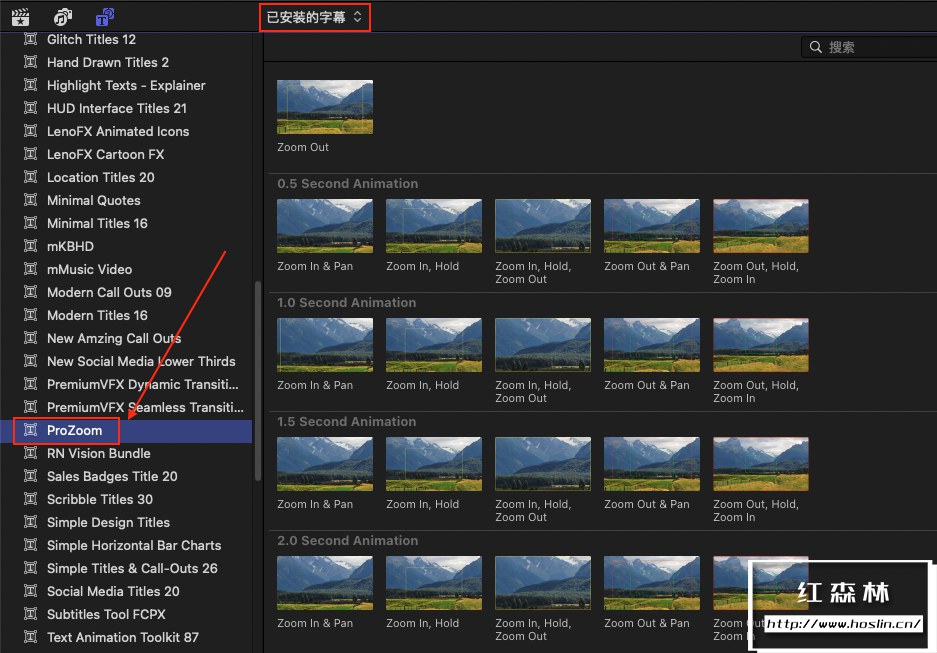Select 1.5 Second Zoom In, Hold, Zoom Out

coord(543,464)
